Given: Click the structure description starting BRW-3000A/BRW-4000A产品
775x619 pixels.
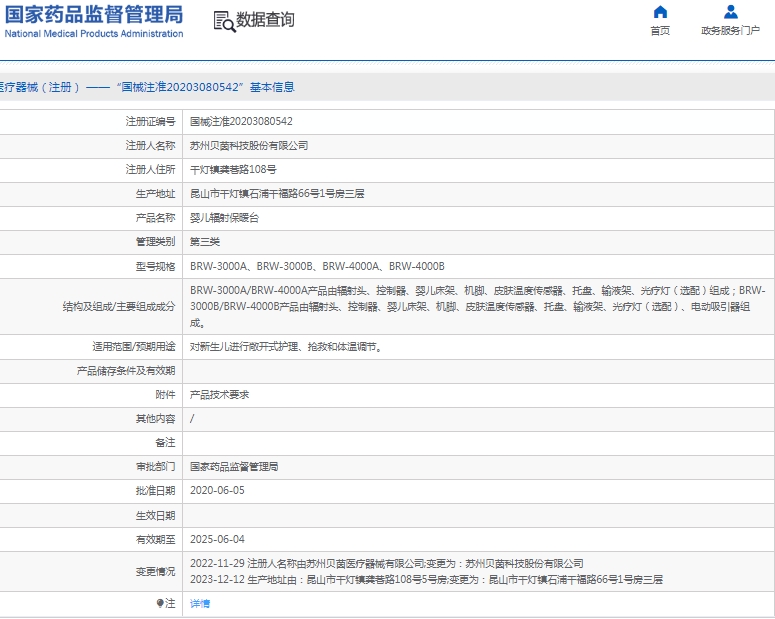Looking at the screenshot, I should [477, 307].
